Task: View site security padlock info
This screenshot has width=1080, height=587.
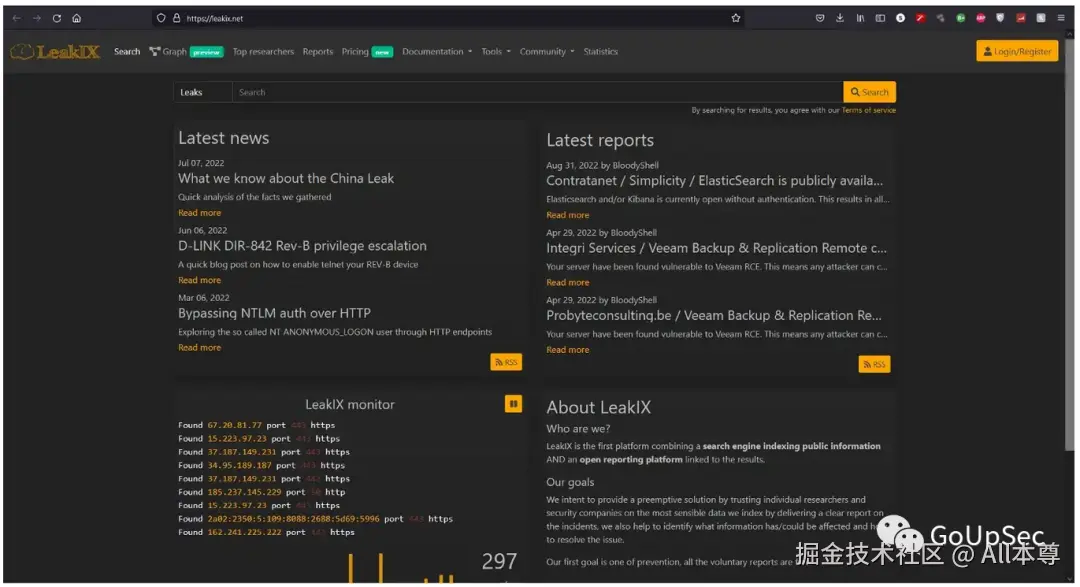Action: click(176, 19)
